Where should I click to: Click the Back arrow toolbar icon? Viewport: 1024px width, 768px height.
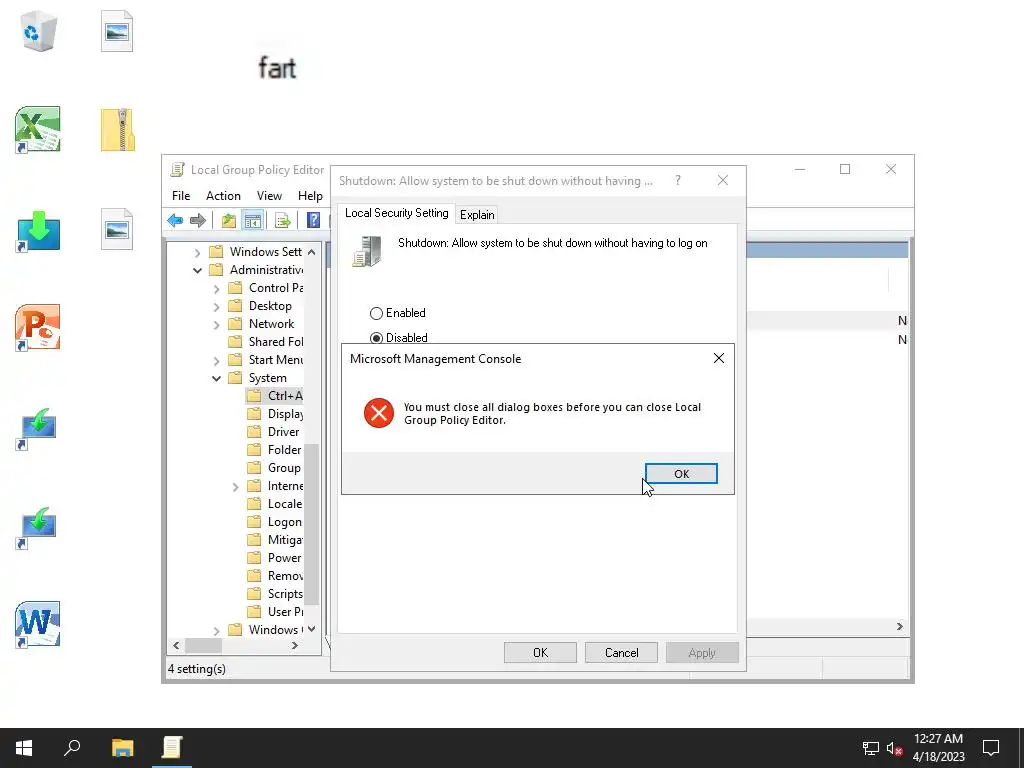tap(175, 221)
